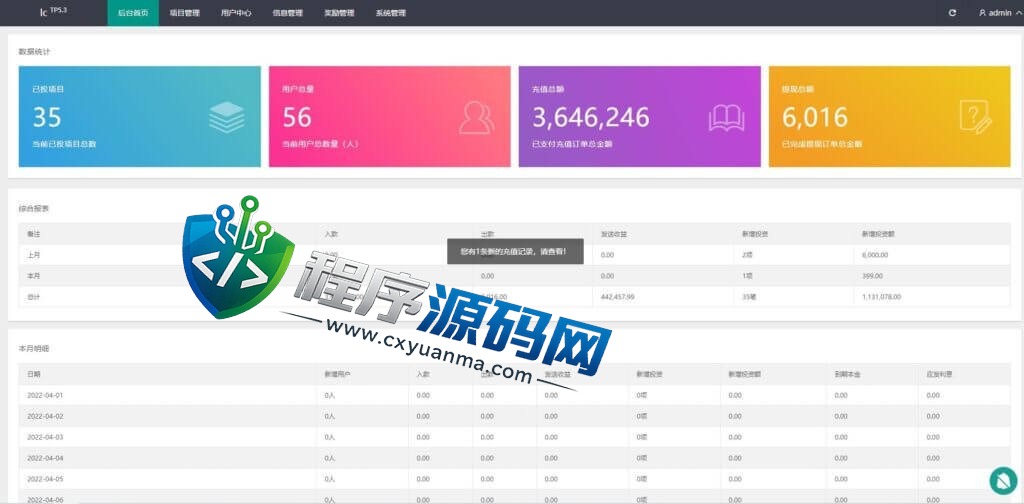
Task: Click the 日期 column header in the monthly detail table
Action: click(33, 374)
